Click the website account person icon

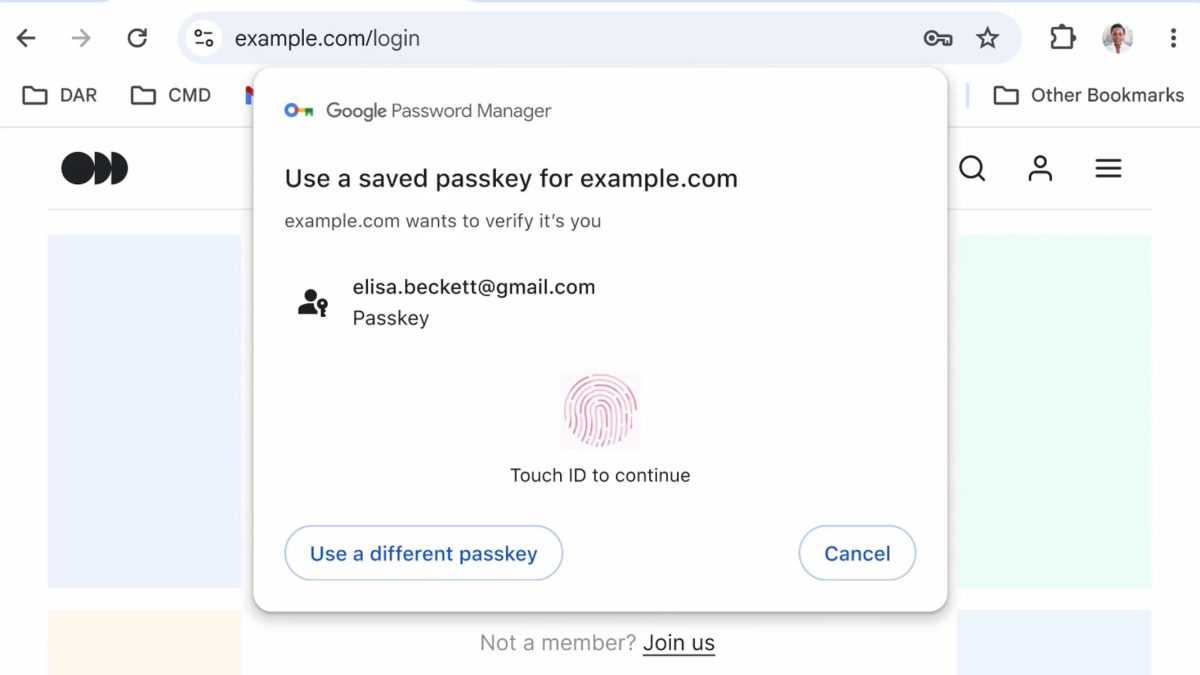click(x=1040, y=168)
